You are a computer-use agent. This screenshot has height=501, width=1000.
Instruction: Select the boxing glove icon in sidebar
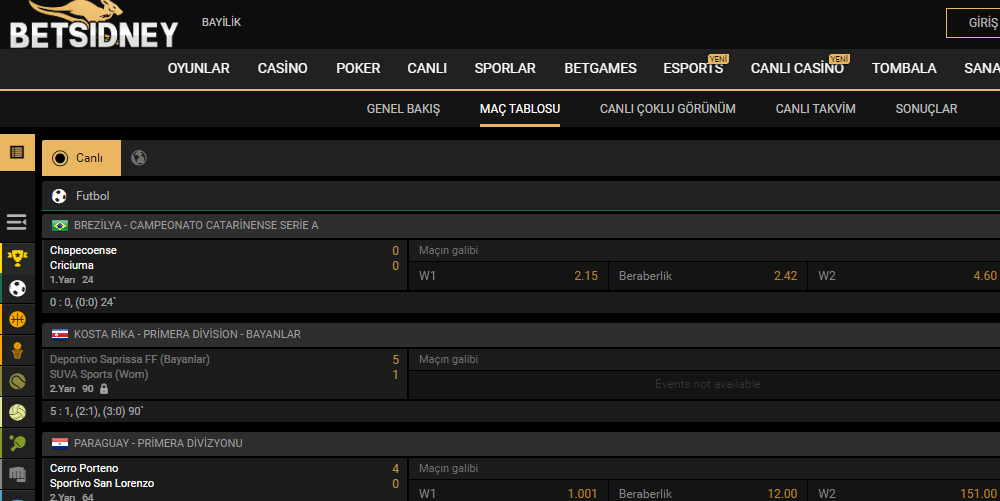click(x=17, y=474)
